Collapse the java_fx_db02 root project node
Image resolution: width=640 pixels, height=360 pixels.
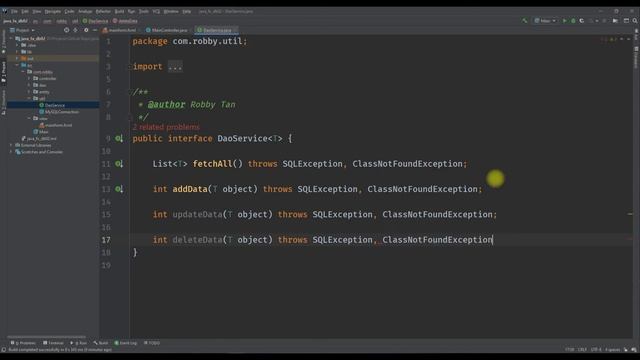12,38
